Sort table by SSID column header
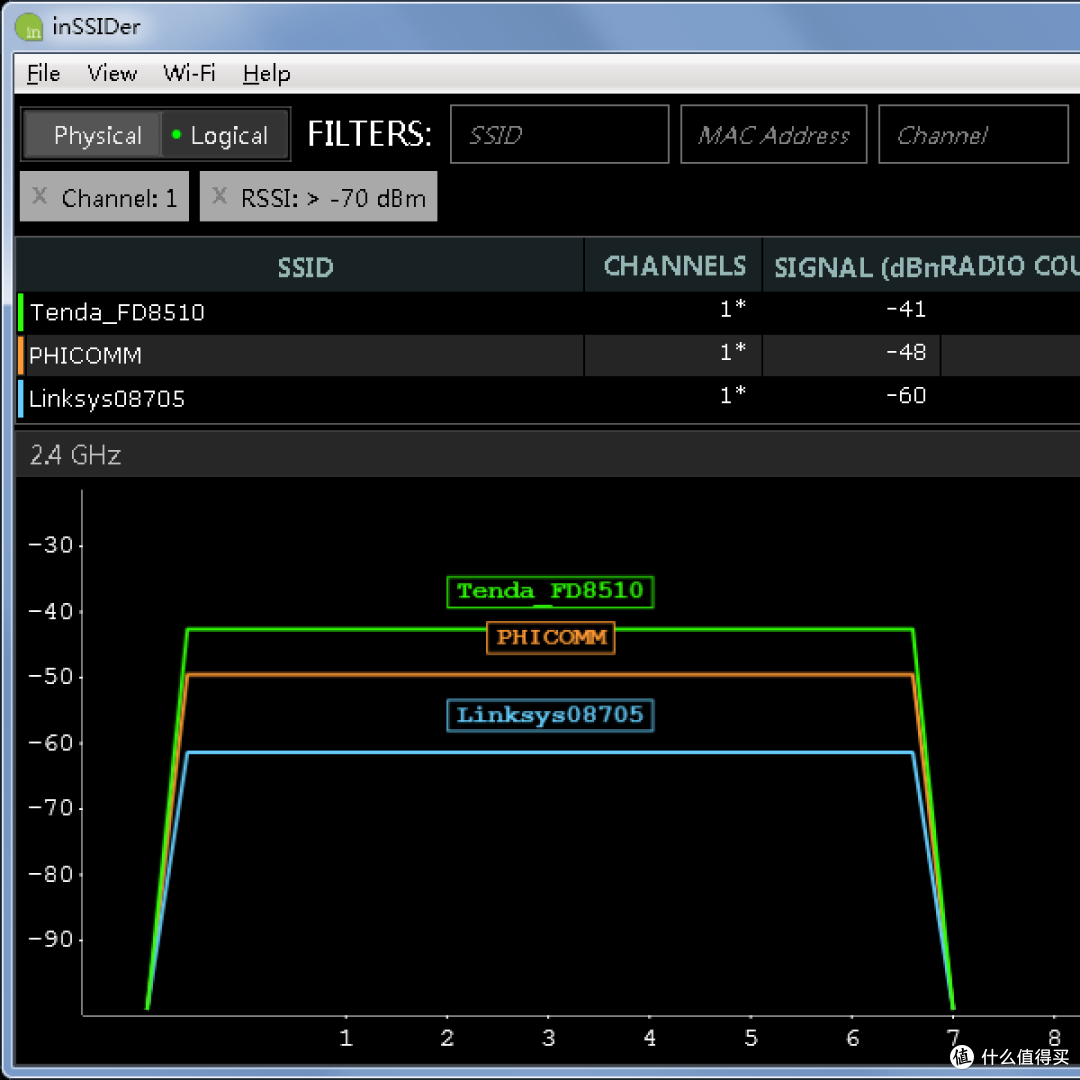The image size is (1080, 1080). (300, 266)
